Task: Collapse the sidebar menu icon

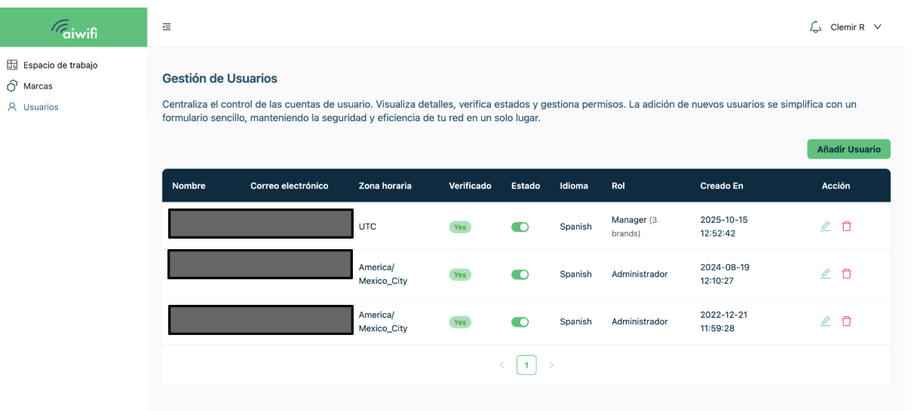Action: tap(167, 27)
